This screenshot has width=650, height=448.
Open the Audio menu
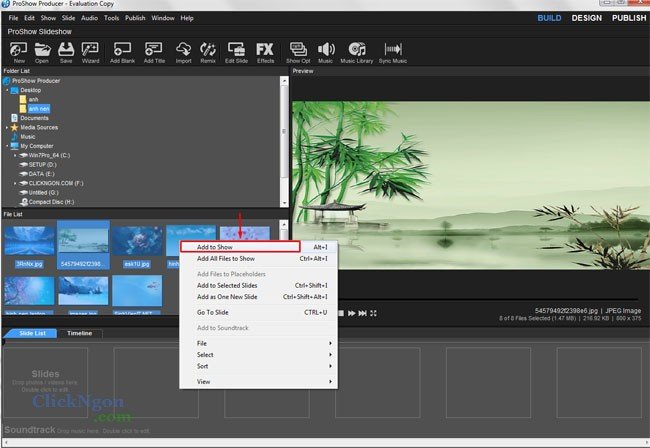pyautogui.click(x=89, y=18)
